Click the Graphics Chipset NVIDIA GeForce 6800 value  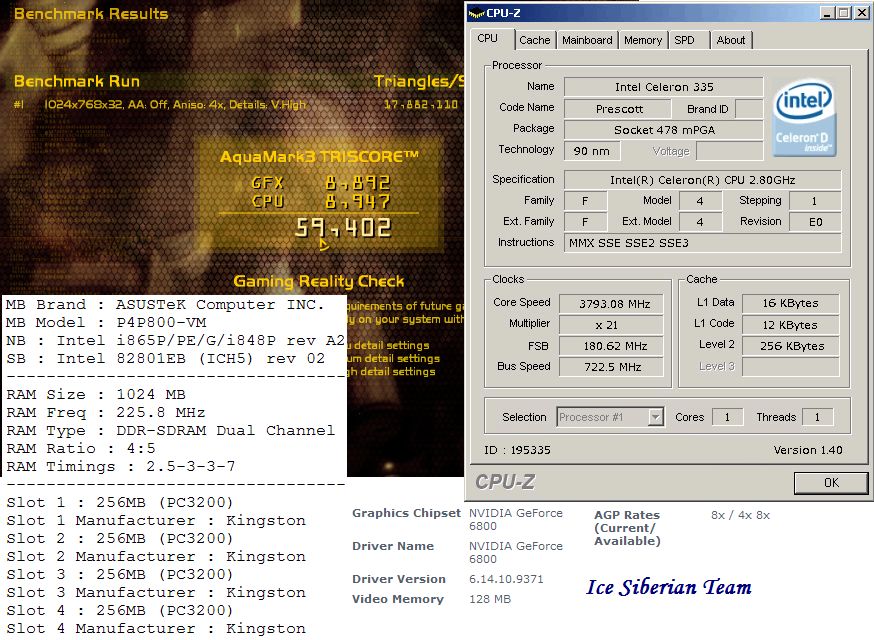516,520
